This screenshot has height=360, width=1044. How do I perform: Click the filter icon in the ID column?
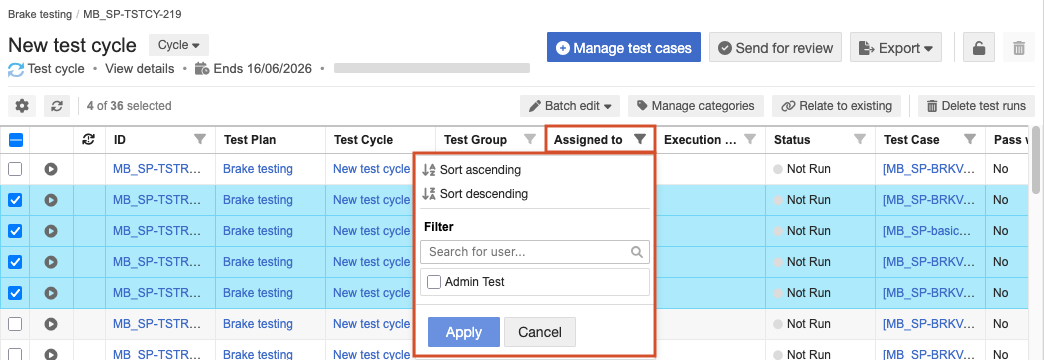(x=200, y=140)
